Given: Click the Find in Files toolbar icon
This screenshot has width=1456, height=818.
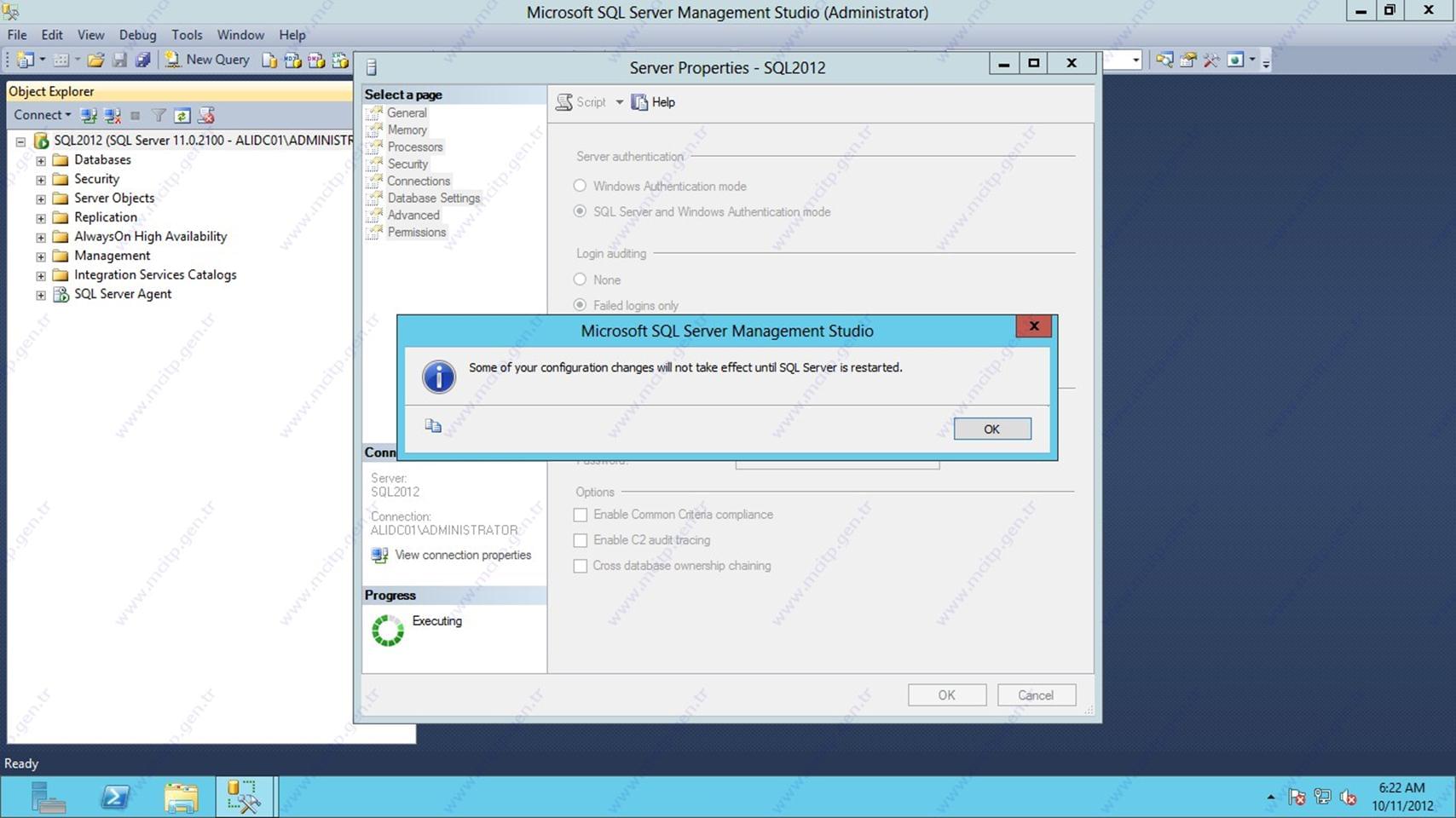Looking at the screenshot, I should tap(1164, 60).
